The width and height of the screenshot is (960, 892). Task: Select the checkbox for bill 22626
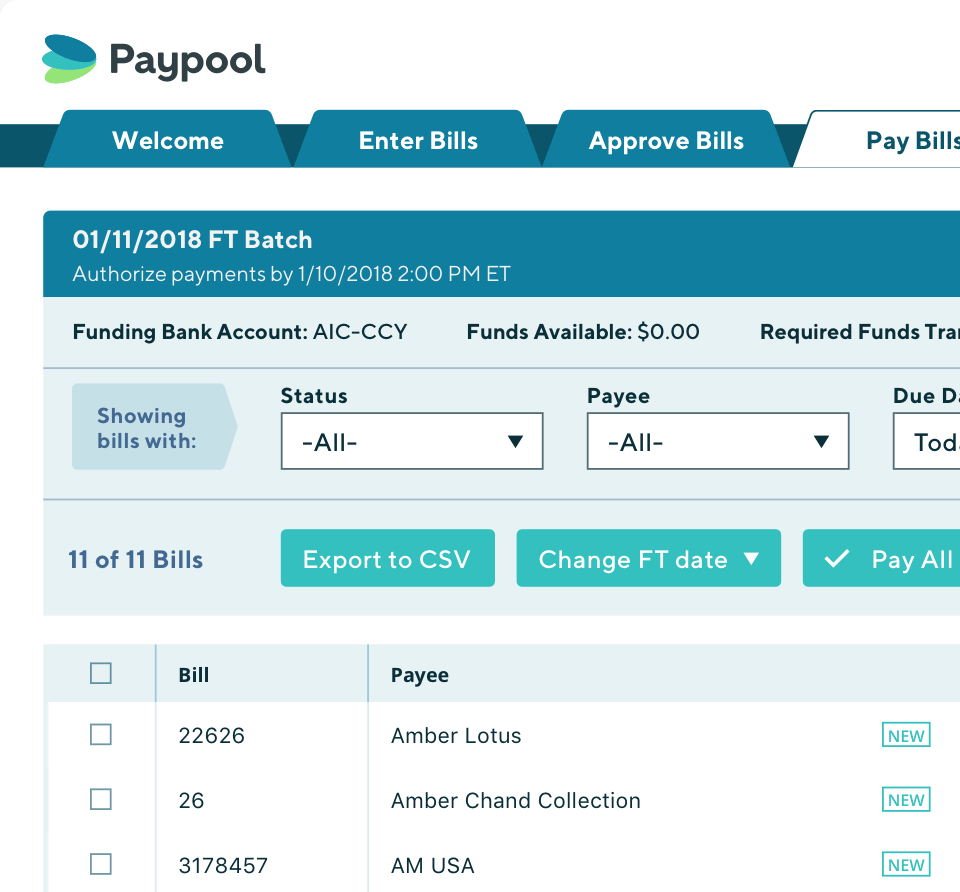pos(100,734)
